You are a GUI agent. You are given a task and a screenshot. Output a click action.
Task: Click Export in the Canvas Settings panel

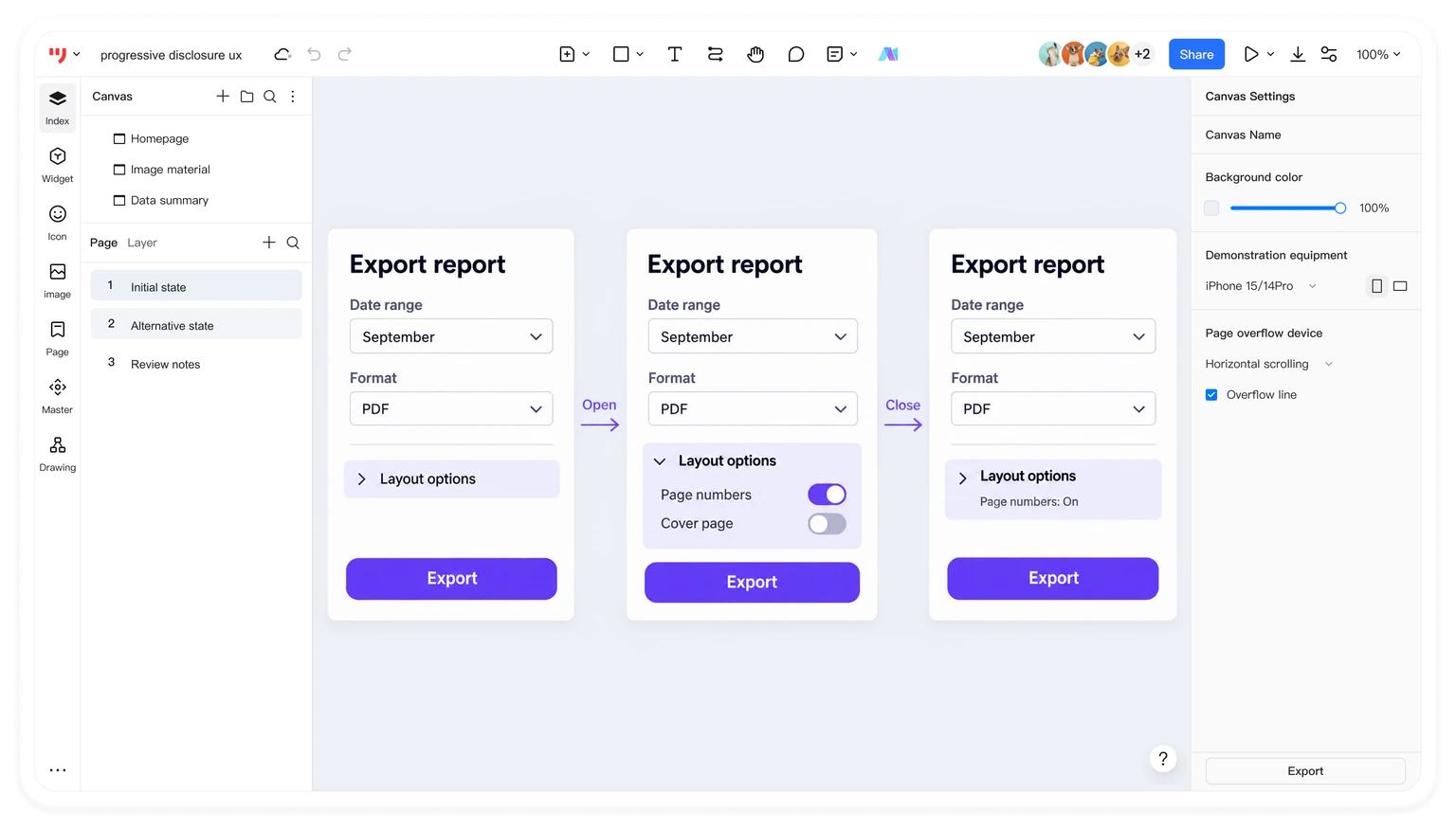[1305, 771]
